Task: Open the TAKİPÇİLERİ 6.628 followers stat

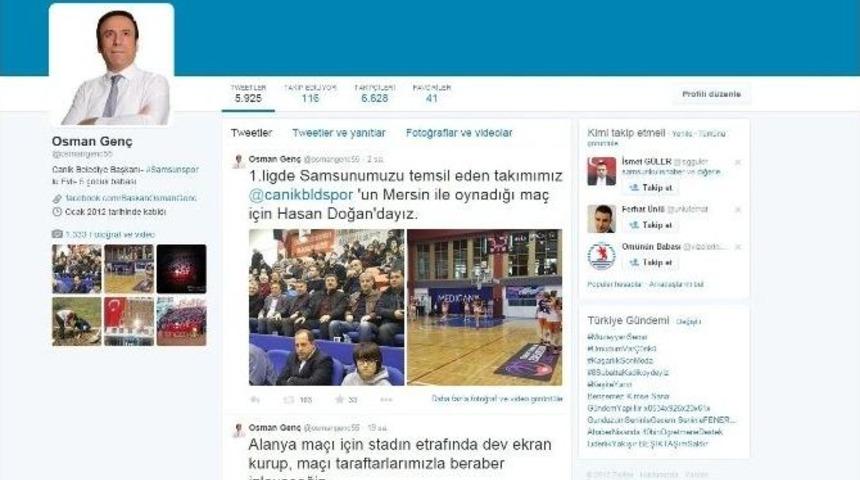Action: (x=375, y=94)
